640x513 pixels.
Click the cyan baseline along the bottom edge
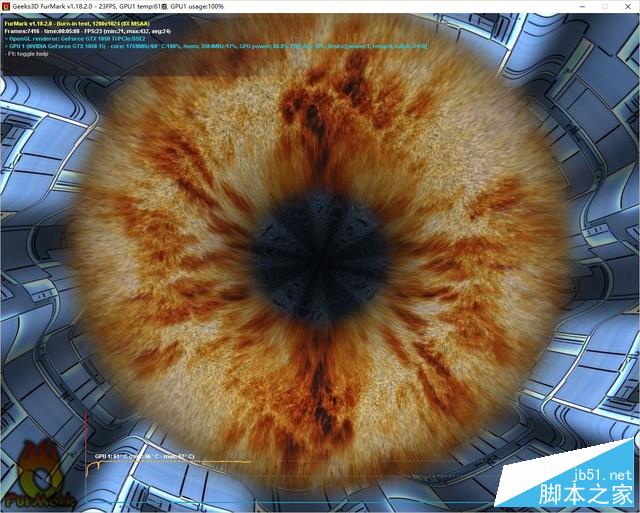pos(350,501)
